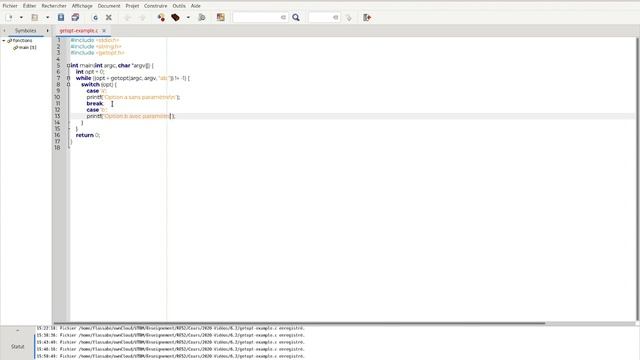Open the color chooser dialog
Image resolution: width=640 pixels, height=360 pixels.
[x=221, y=18]
